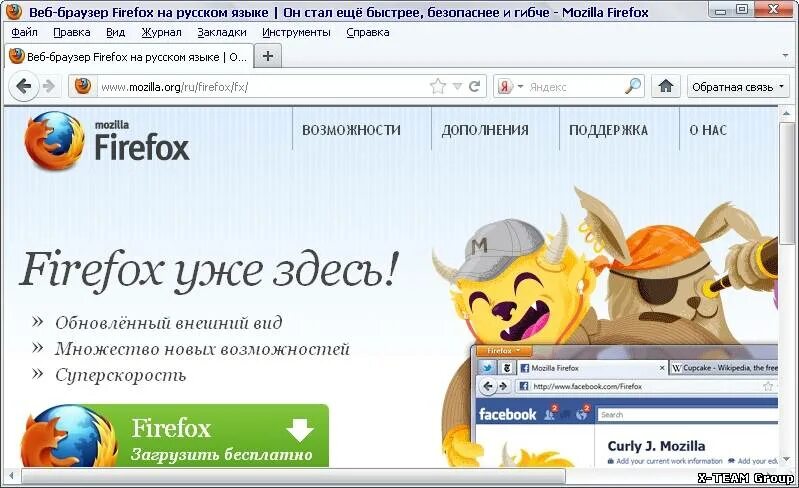Screen dimensions: 799x488
Task: Reload the page with the refresh icon
Action: tap(474, 86)
